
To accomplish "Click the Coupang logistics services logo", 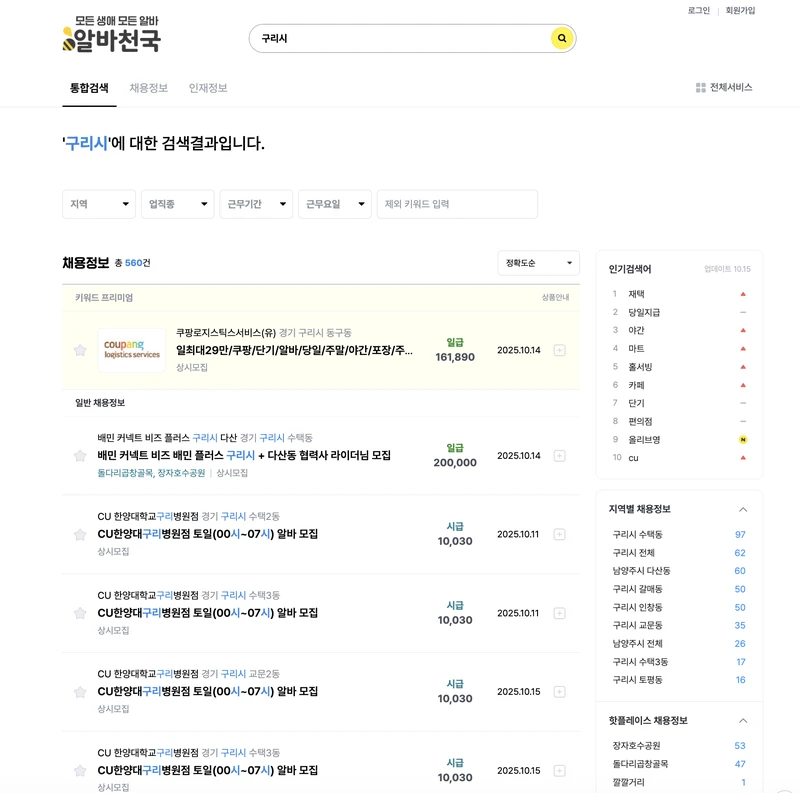I will click(132, 350).
